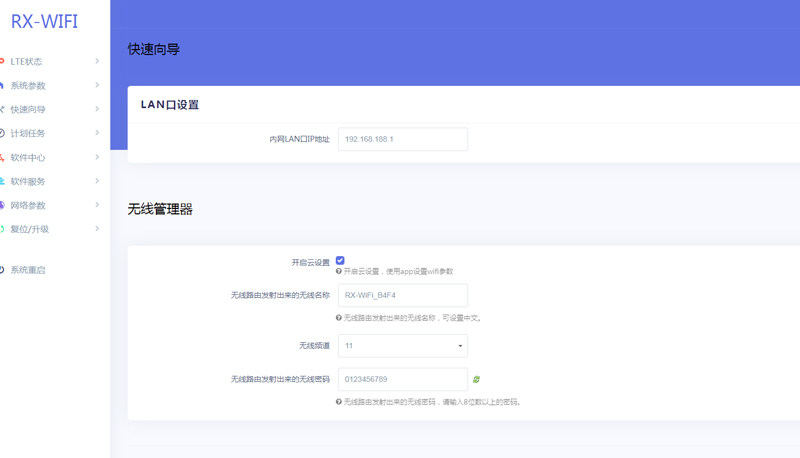Expand 软件中心 menu chevron

coord(97,157)
